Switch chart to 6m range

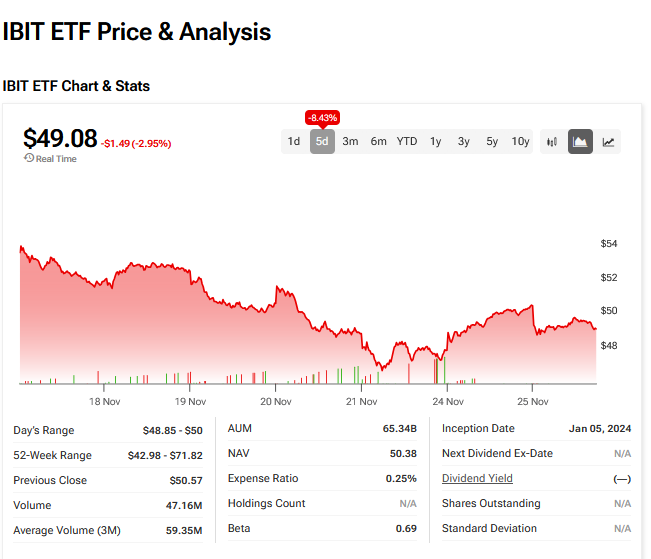378,142
